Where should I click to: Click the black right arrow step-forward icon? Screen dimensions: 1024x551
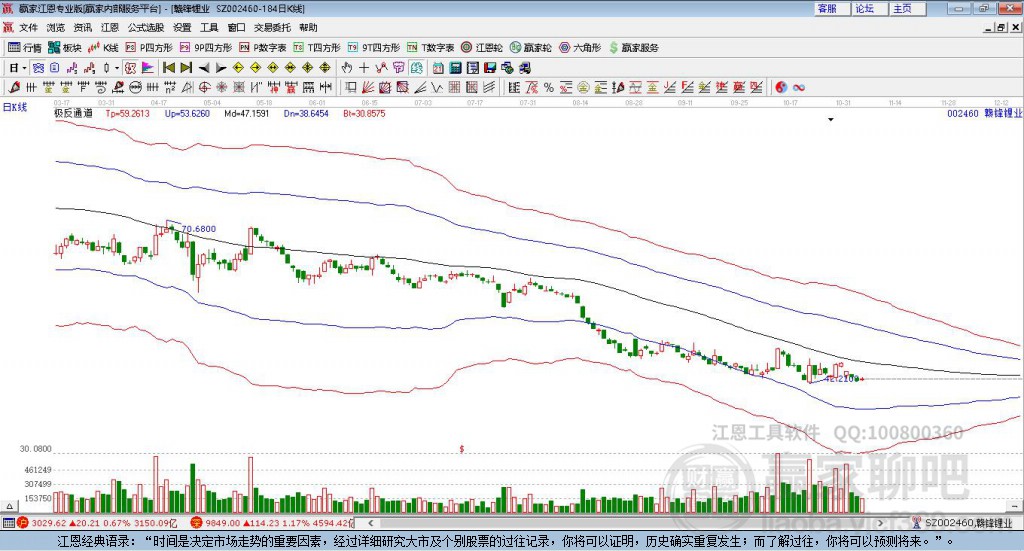click(221, 67)
